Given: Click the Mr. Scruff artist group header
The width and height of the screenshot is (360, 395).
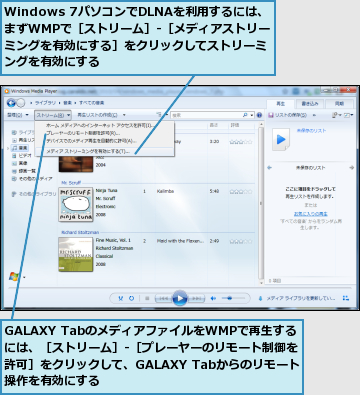Looking at the screenshot, I should [71, 183].
